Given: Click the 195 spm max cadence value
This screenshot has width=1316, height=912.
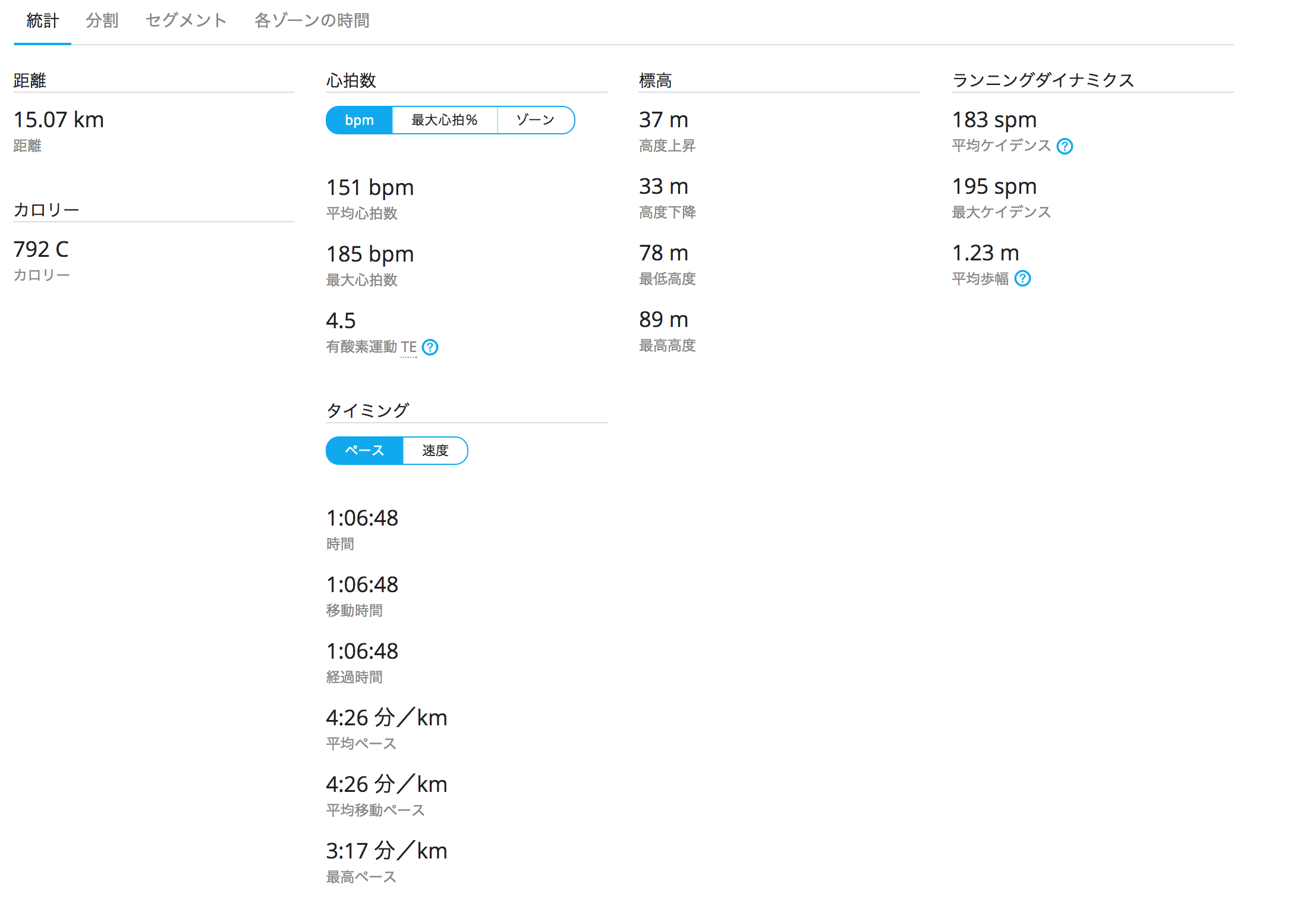Looking at the screenshot, I should tap(994, 186).
